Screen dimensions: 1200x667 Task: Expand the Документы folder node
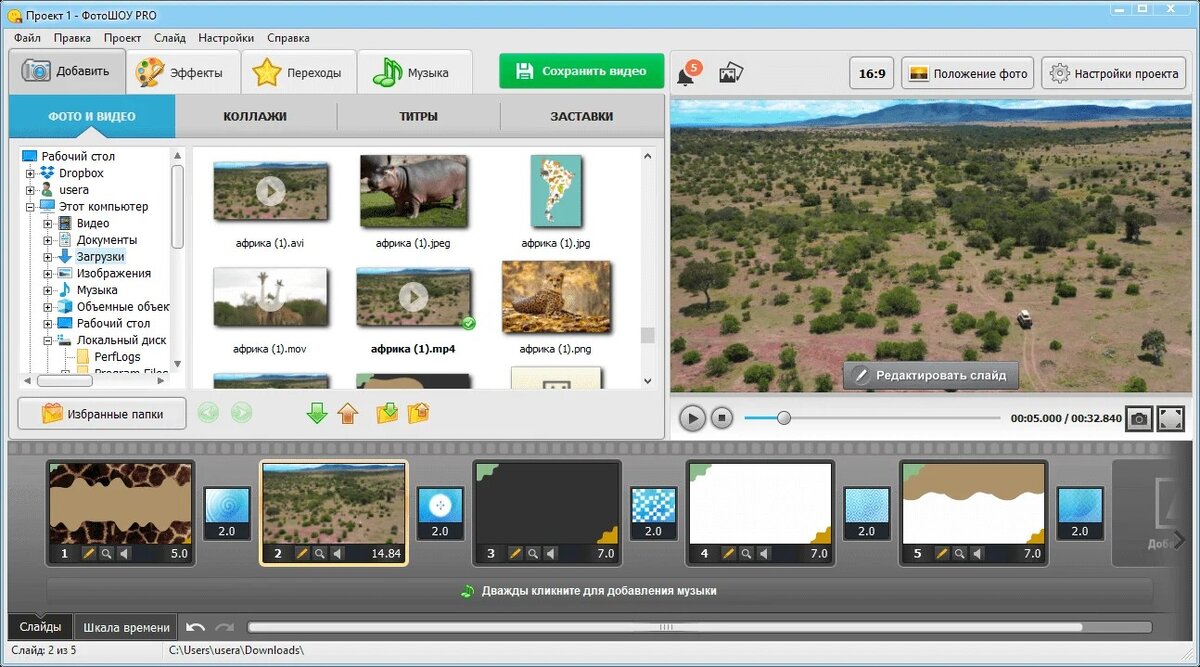point(47,240)
